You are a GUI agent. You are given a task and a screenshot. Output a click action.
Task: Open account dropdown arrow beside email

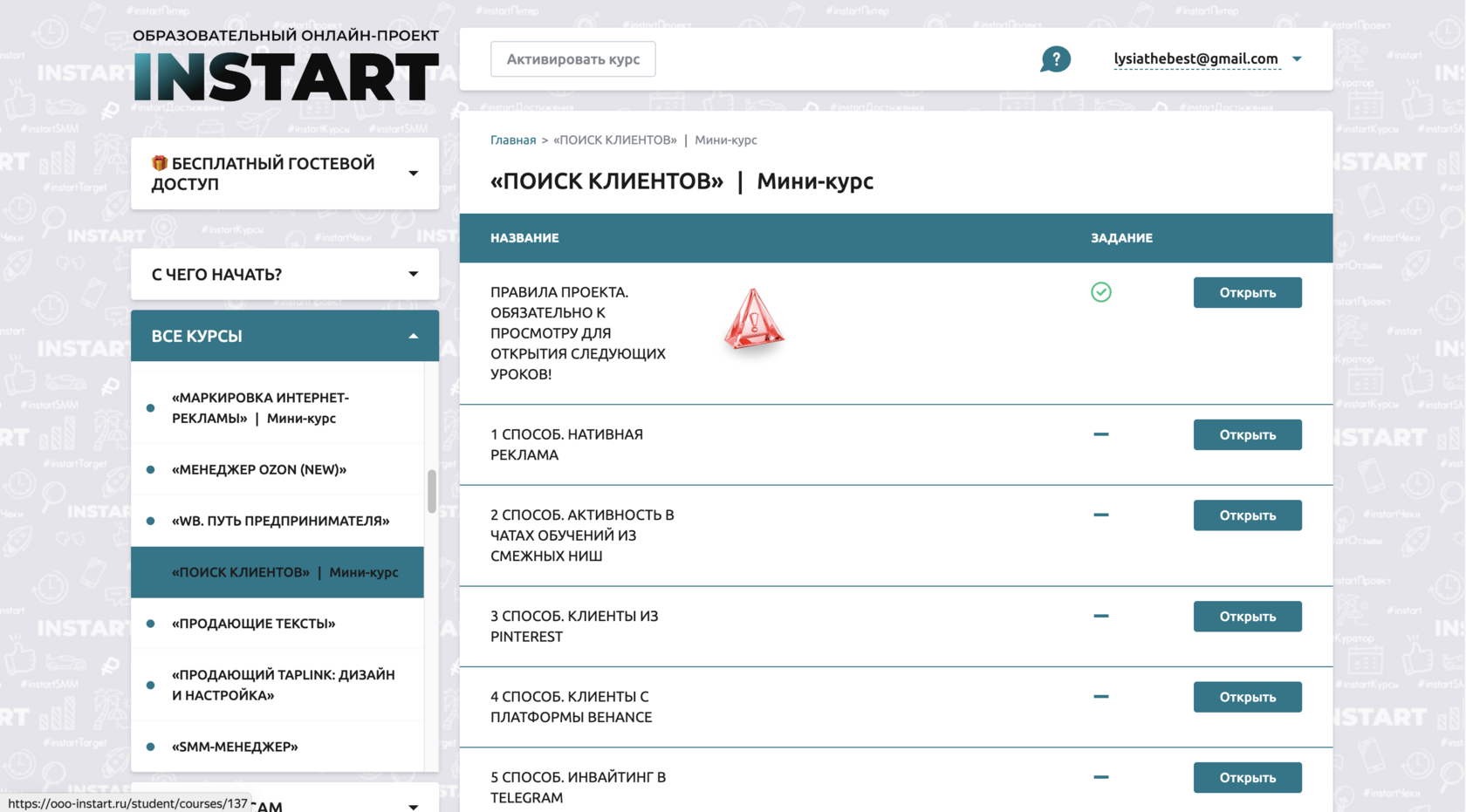(1297, 59)
